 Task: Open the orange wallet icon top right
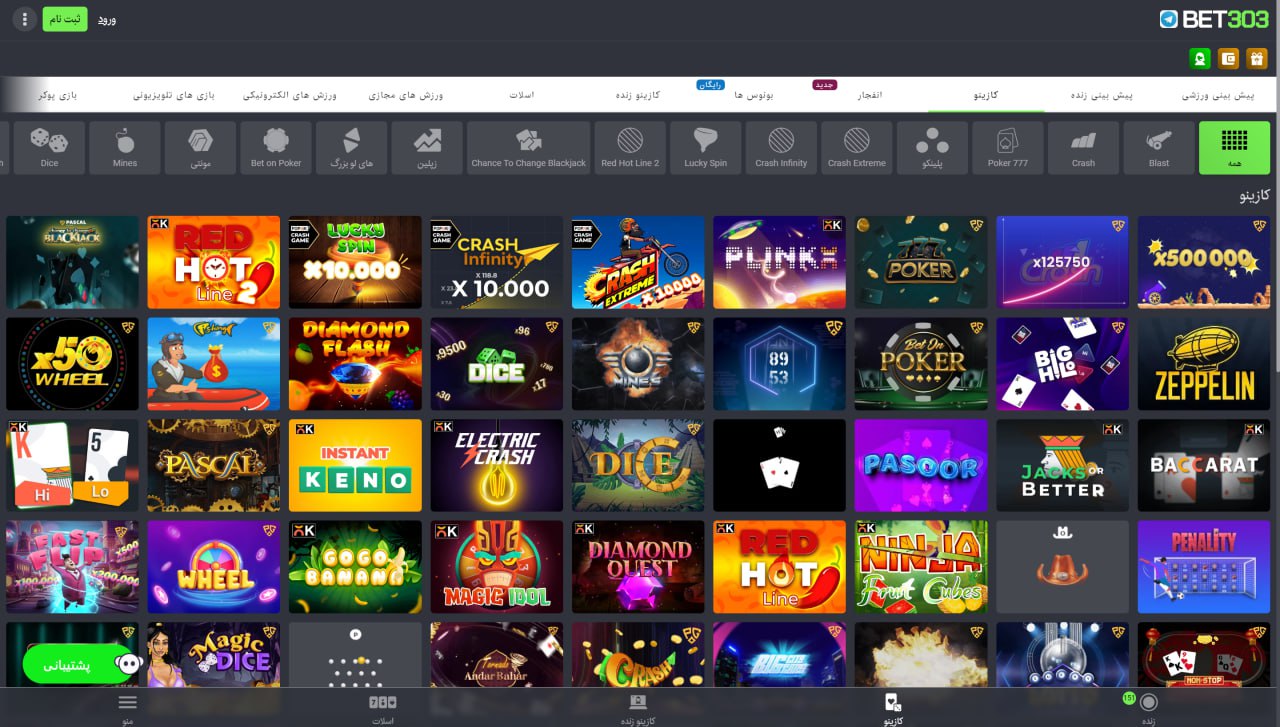point(1228,60)
